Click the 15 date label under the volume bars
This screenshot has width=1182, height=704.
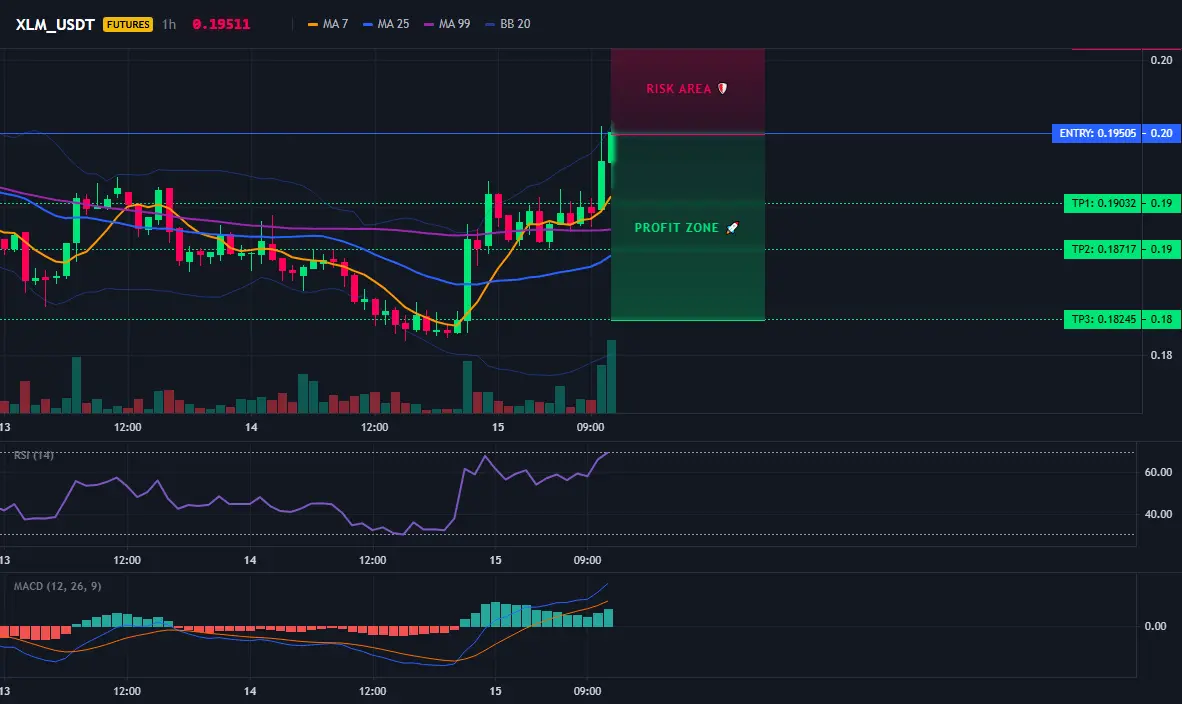(x=498, y=427)
